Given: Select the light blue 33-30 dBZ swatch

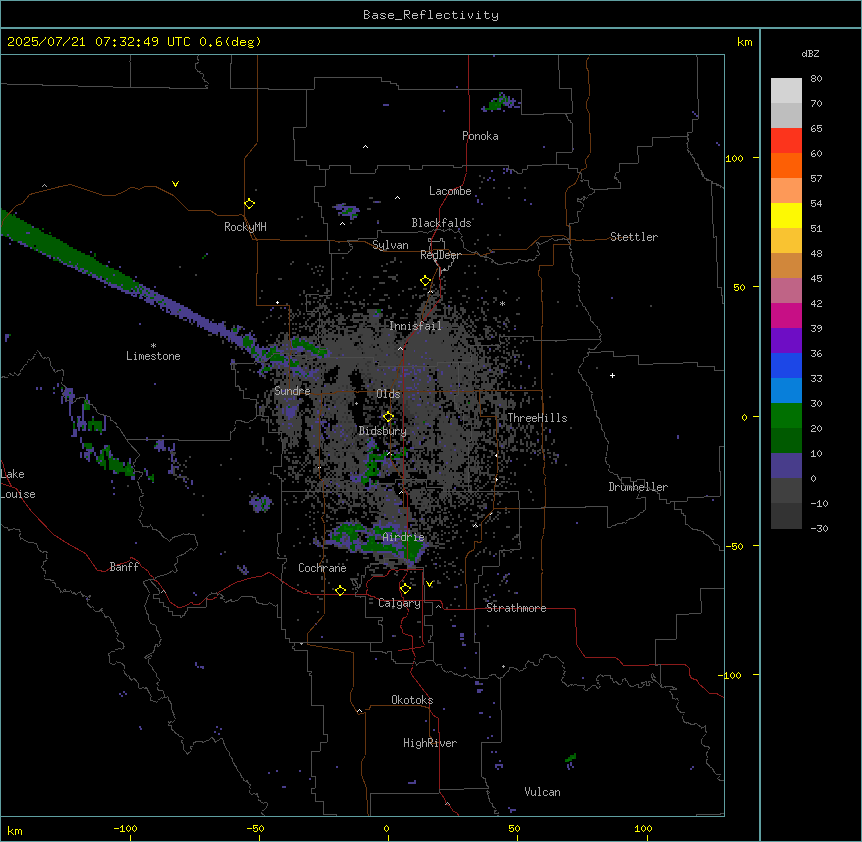Looking at the screenshot, I should [786, 391].
